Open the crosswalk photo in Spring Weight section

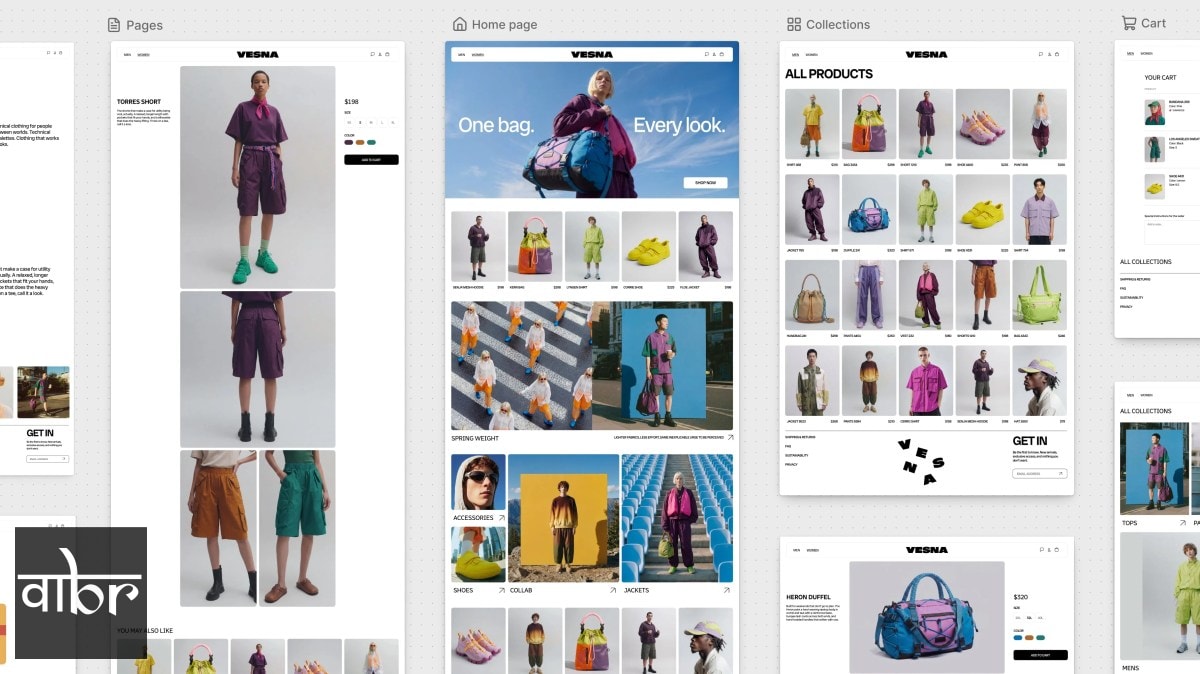pyautogui.click(x=521, y=366)
